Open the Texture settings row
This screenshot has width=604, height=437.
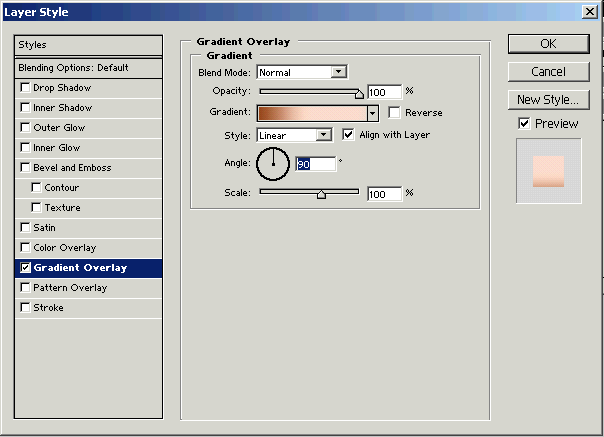pos(88,208)
